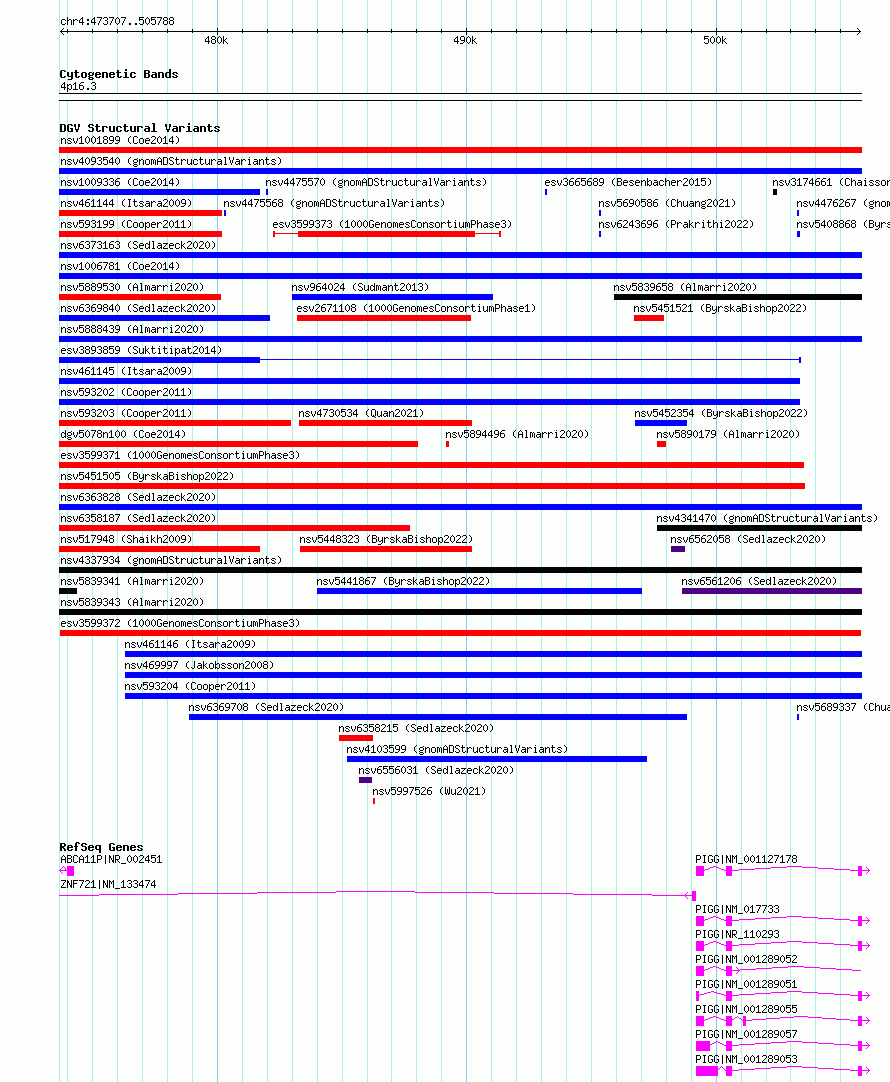Click nsv5448323 (ByrskaBishop2022) label
This screenshot has width=890, height=1082.
[386, 540]
